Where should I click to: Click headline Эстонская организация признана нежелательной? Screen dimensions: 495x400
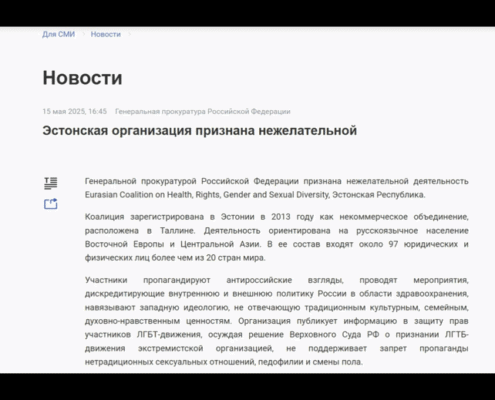(200, 130)
